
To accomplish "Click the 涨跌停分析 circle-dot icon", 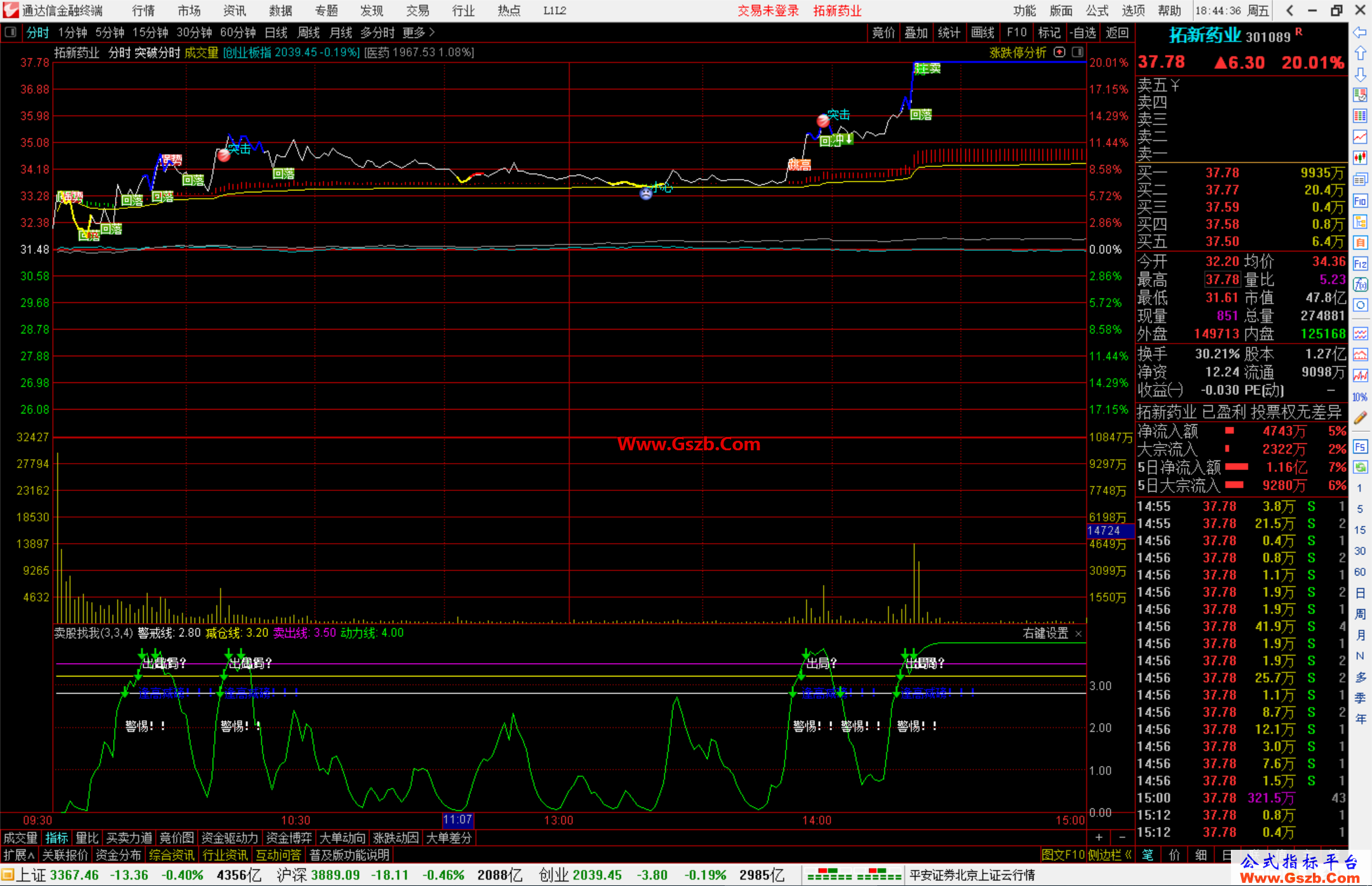I will point(1059,52).
